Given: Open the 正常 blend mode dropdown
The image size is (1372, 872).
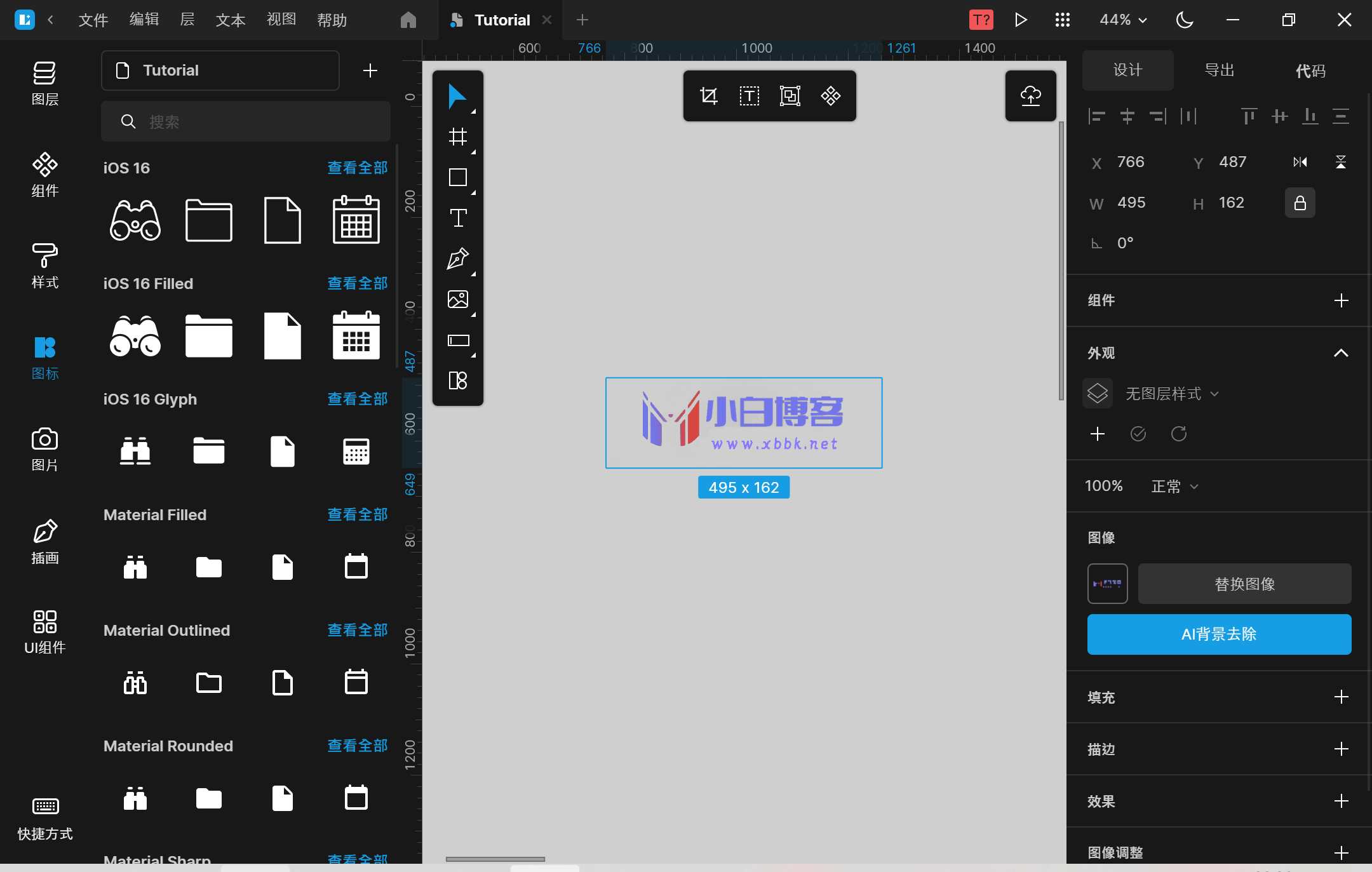Looking at the screenshot, I should (x=1174, y=486).
